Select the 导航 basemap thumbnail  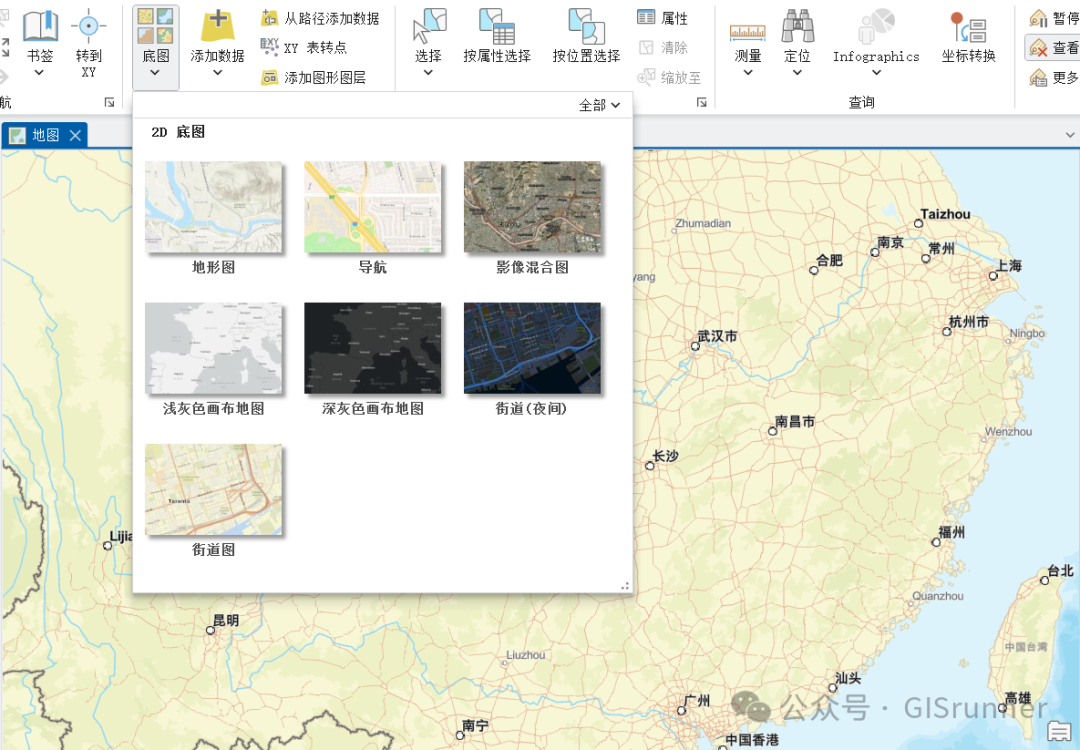[x=373, y=207]
